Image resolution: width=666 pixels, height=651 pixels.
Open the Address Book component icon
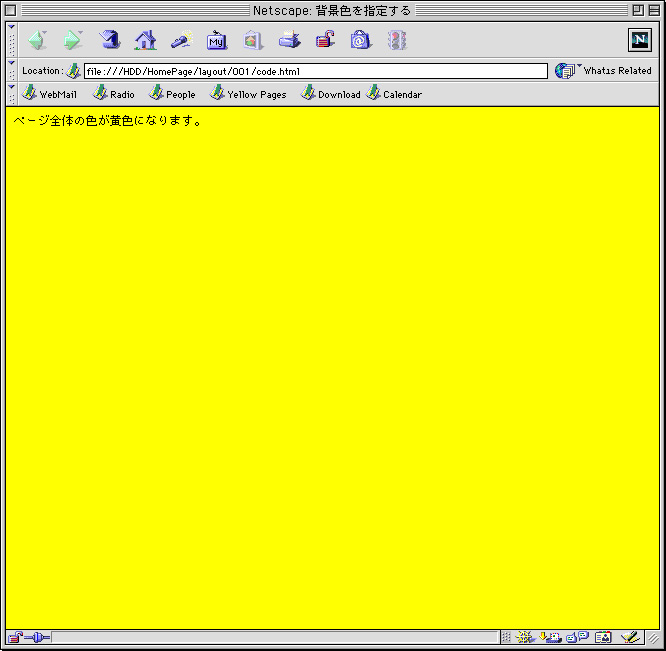[x=603, y=637]
